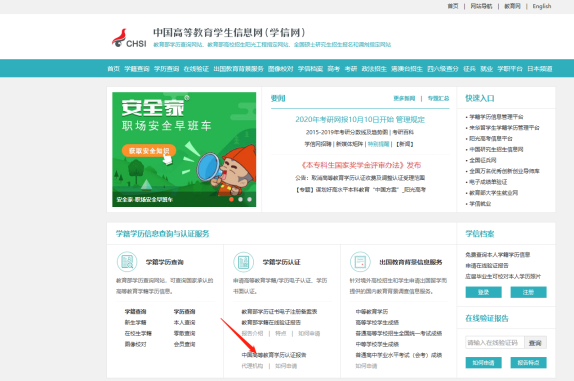The height and width of the screenshot is (381, 574).
Task: Open 首页 in the teal navigation bar
Action: tap(113, 68)
